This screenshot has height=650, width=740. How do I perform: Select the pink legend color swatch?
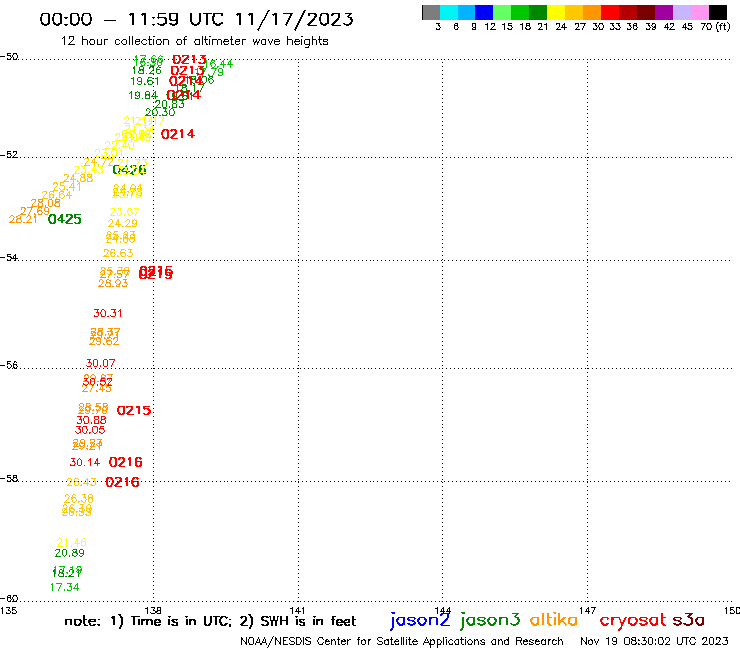click(x=699, y=12)
